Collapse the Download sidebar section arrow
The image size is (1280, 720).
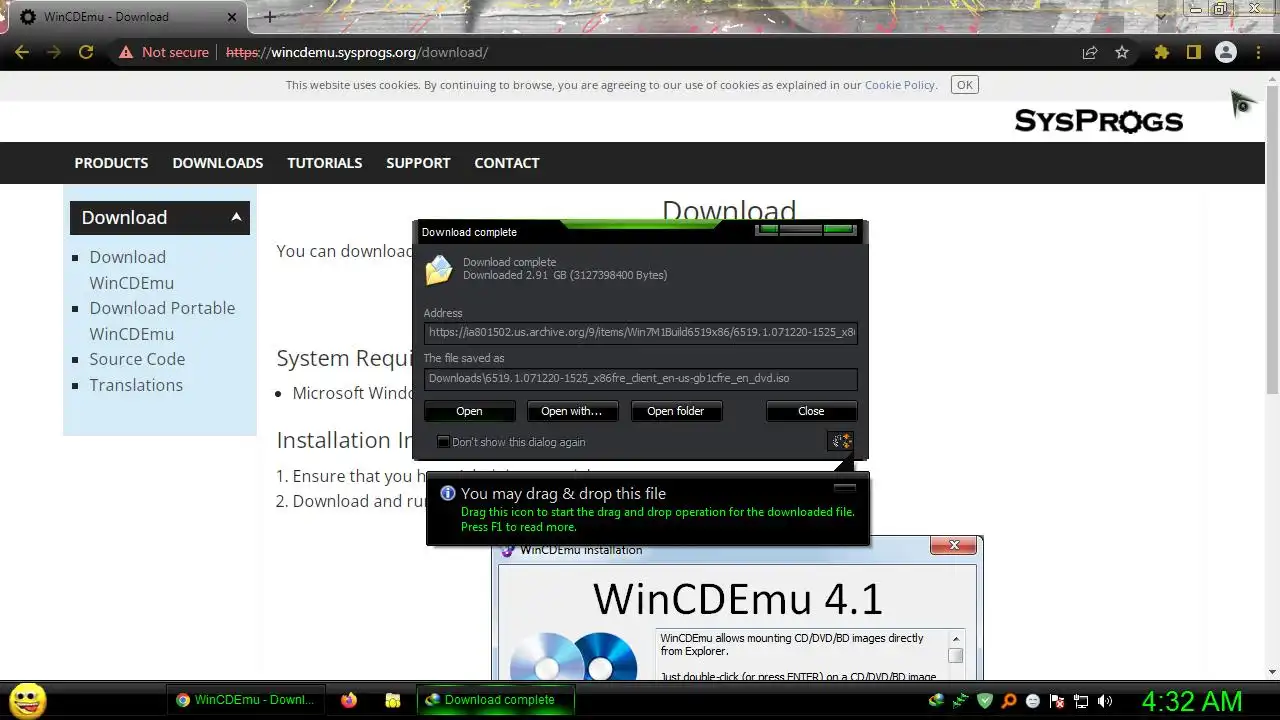pos(236,217)
